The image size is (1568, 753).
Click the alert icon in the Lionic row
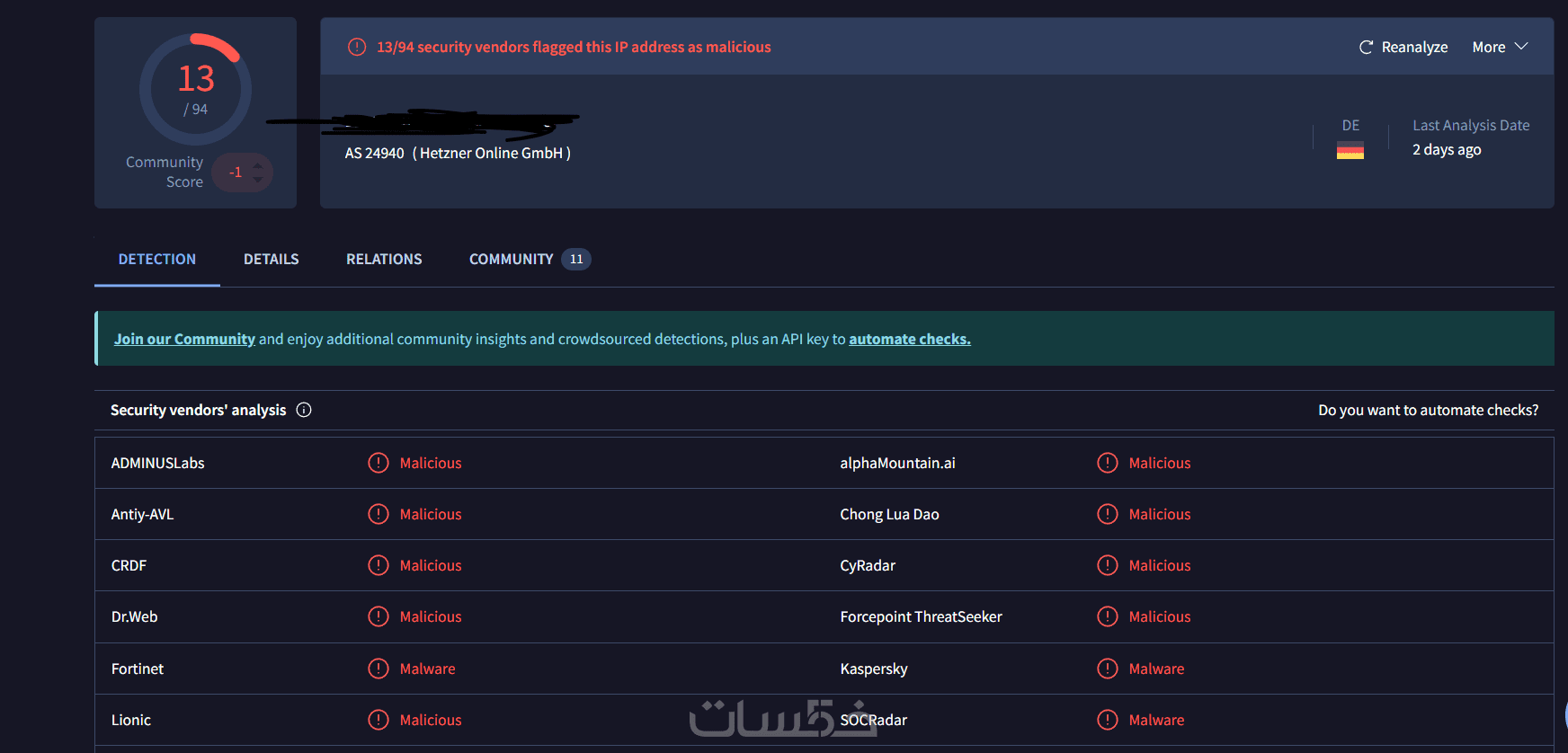coord(379,720)
